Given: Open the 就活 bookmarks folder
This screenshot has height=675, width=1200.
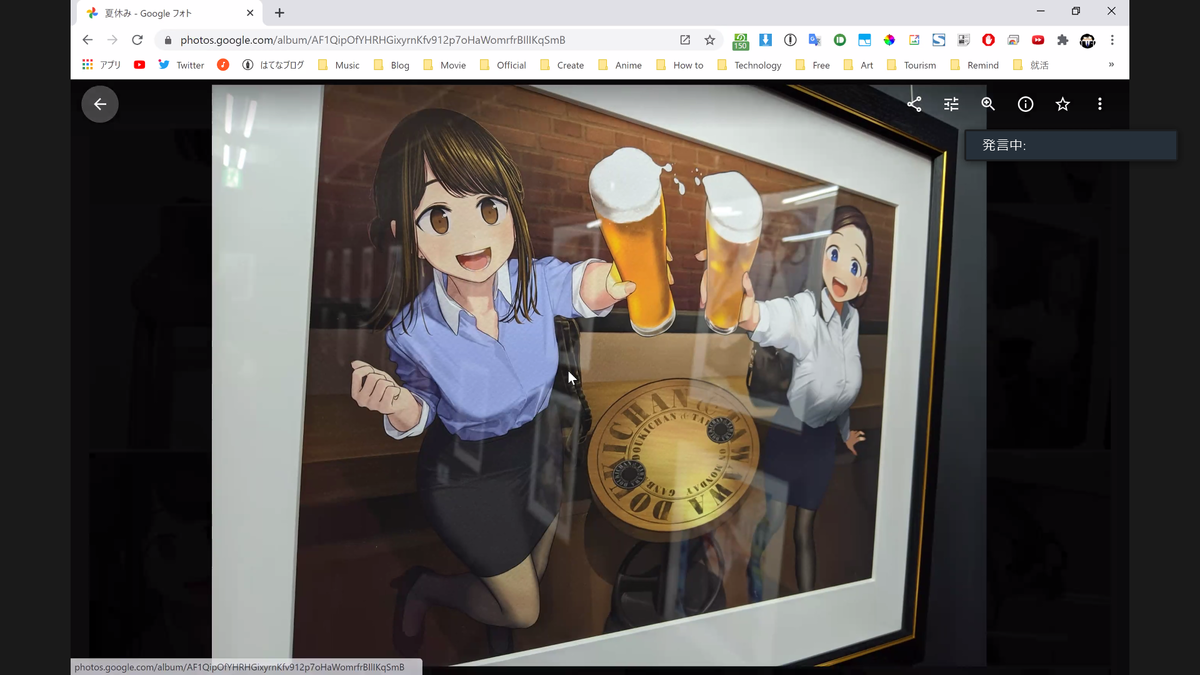Looking at the screenshot, I should (x=1031, y=65).
